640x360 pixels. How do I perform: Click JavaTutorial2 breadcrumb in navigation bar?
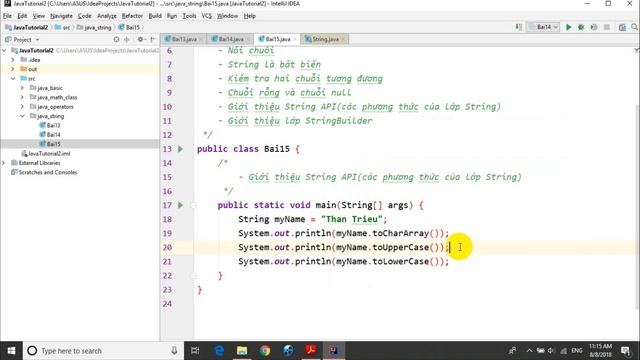(x=27, y=27)
